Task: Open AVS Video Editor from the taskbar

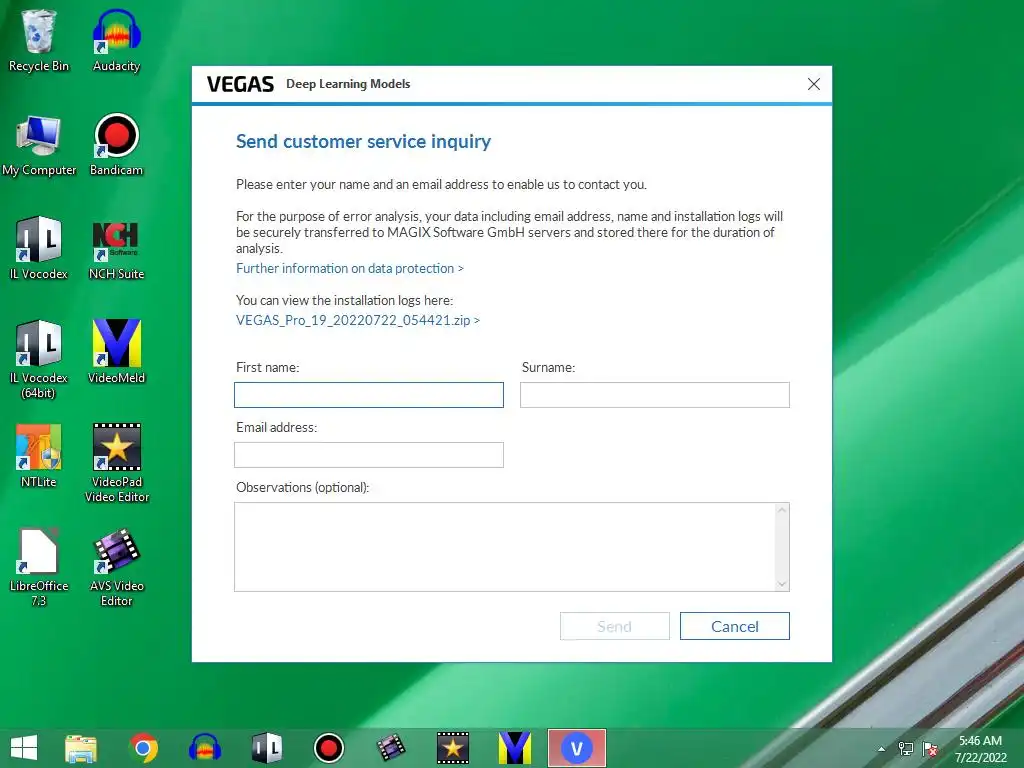Action: (x=391, y=748)
